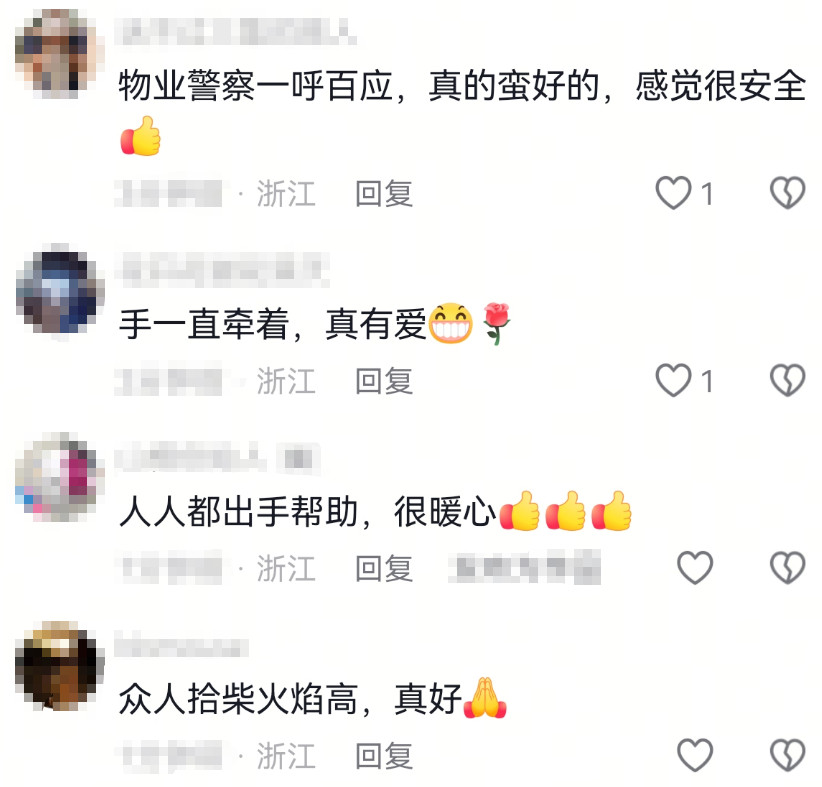
Task: Reply to the 物业警察一呼百应 comment
Action: [x=384, y=193]
